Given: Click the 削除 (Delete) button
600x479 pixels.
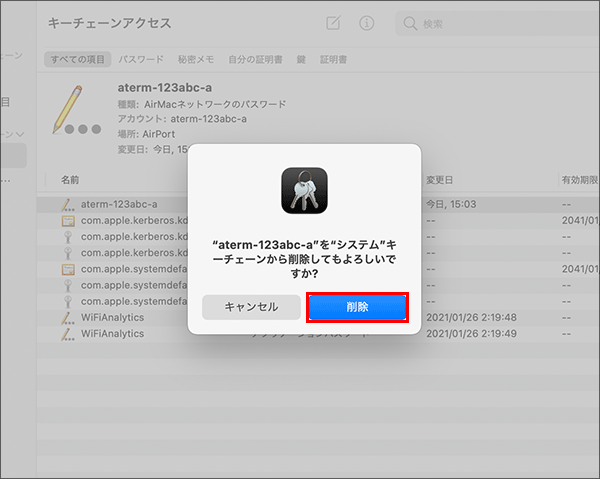Looking at the screenshot, I should (x=357, y=307).
